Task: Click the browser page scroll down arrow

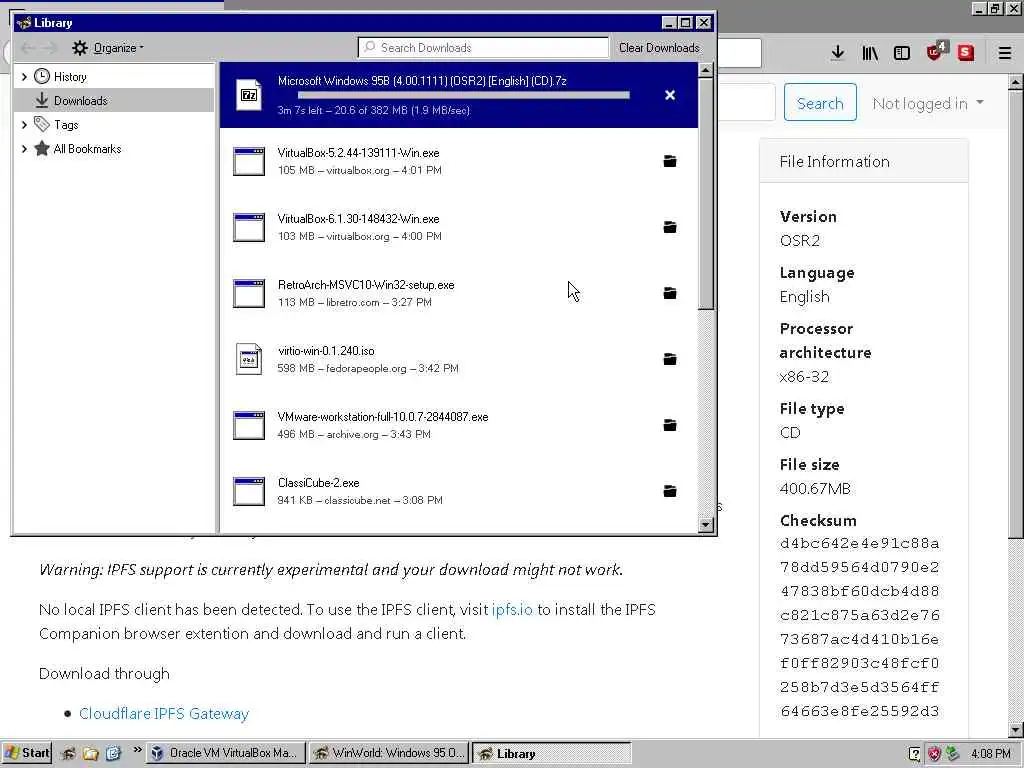Action: click(1016, 730)
